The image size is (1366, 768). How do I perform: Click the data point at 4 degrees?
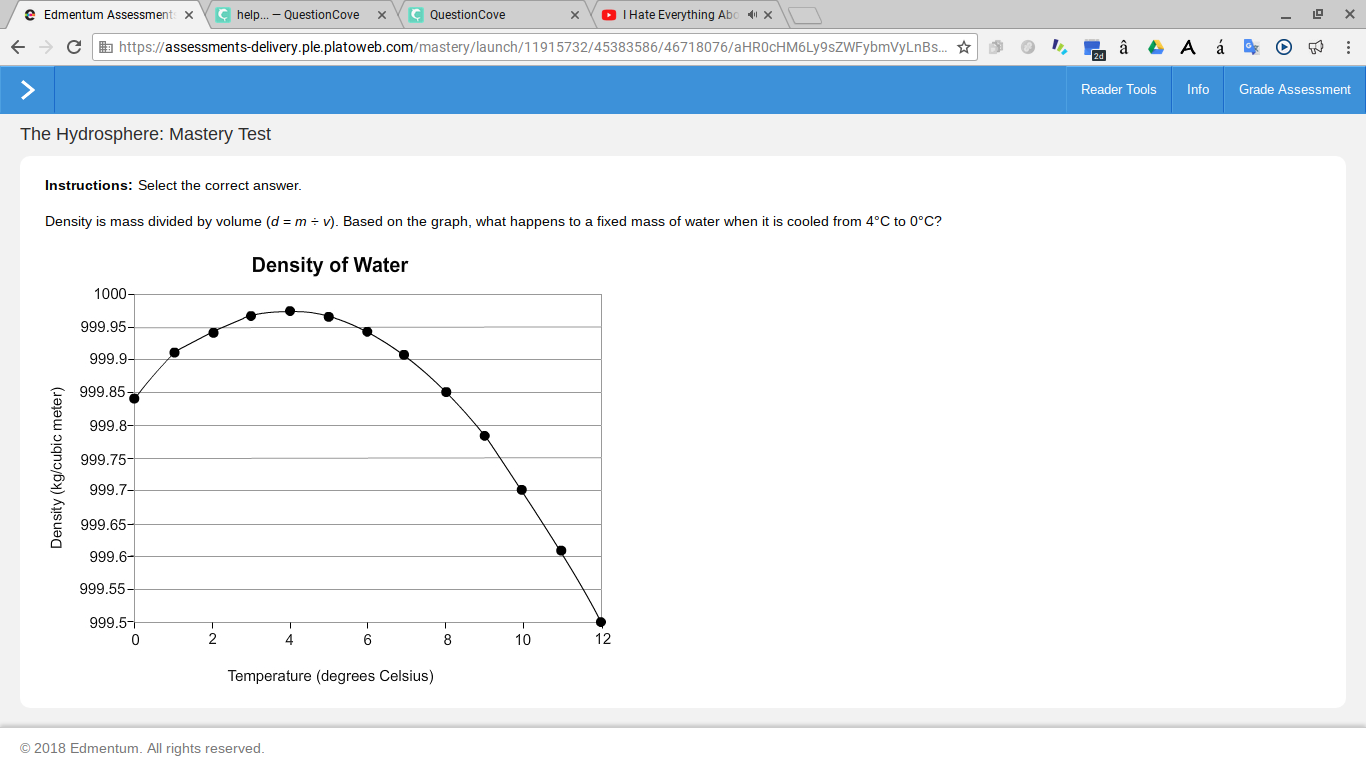290,311
